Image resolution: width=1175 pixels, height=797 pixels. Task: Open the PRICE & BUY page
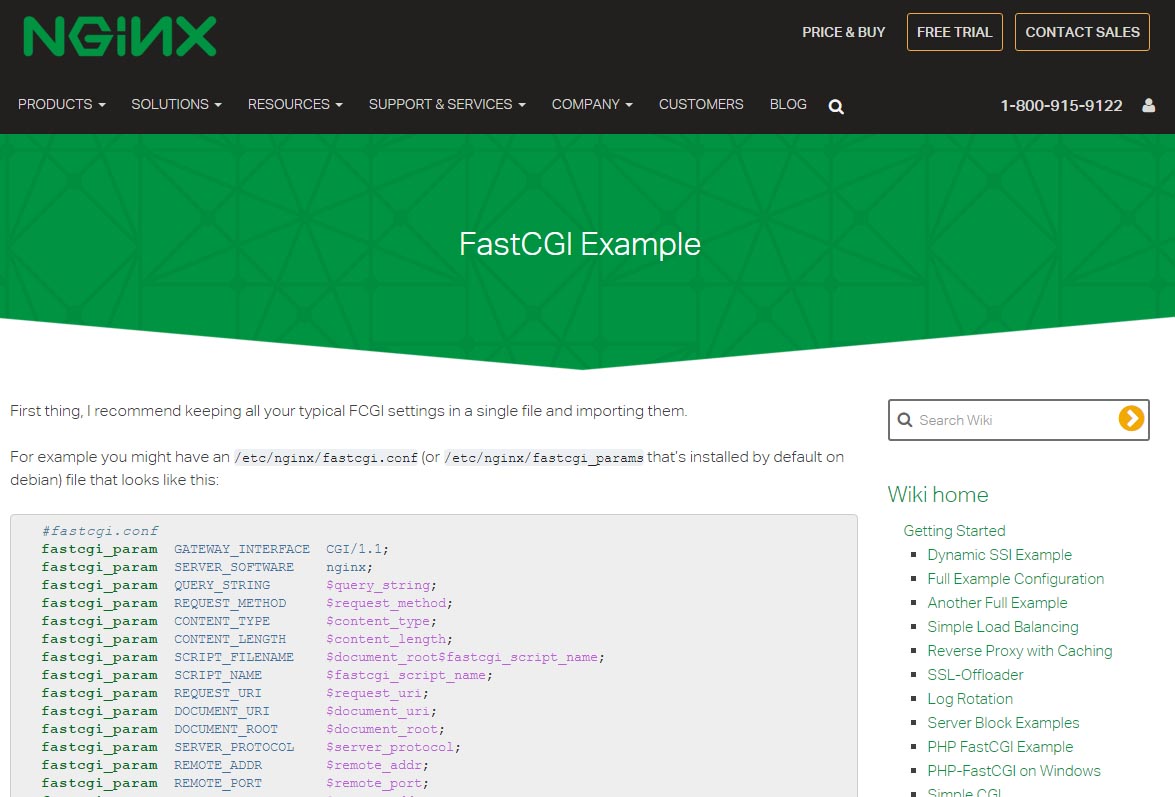point(843,32)
